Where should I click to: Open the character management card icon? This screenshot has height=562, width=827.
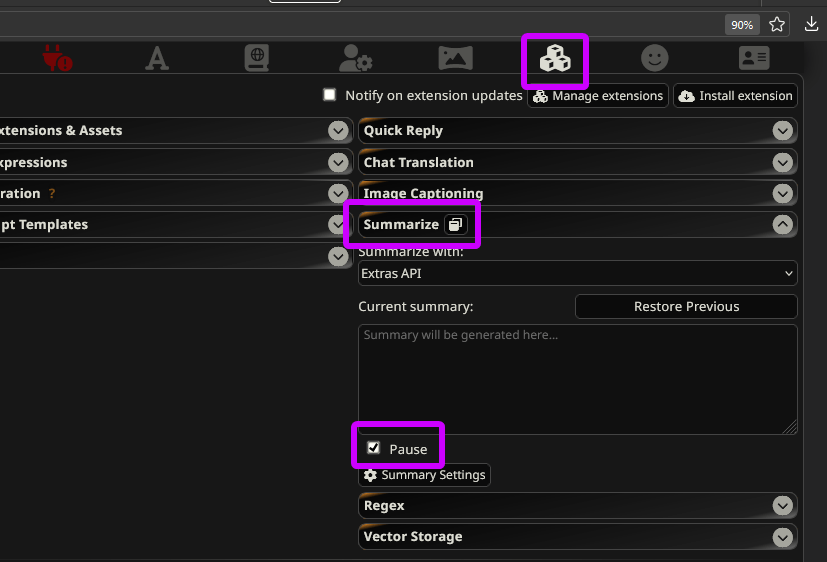(754, 59)
